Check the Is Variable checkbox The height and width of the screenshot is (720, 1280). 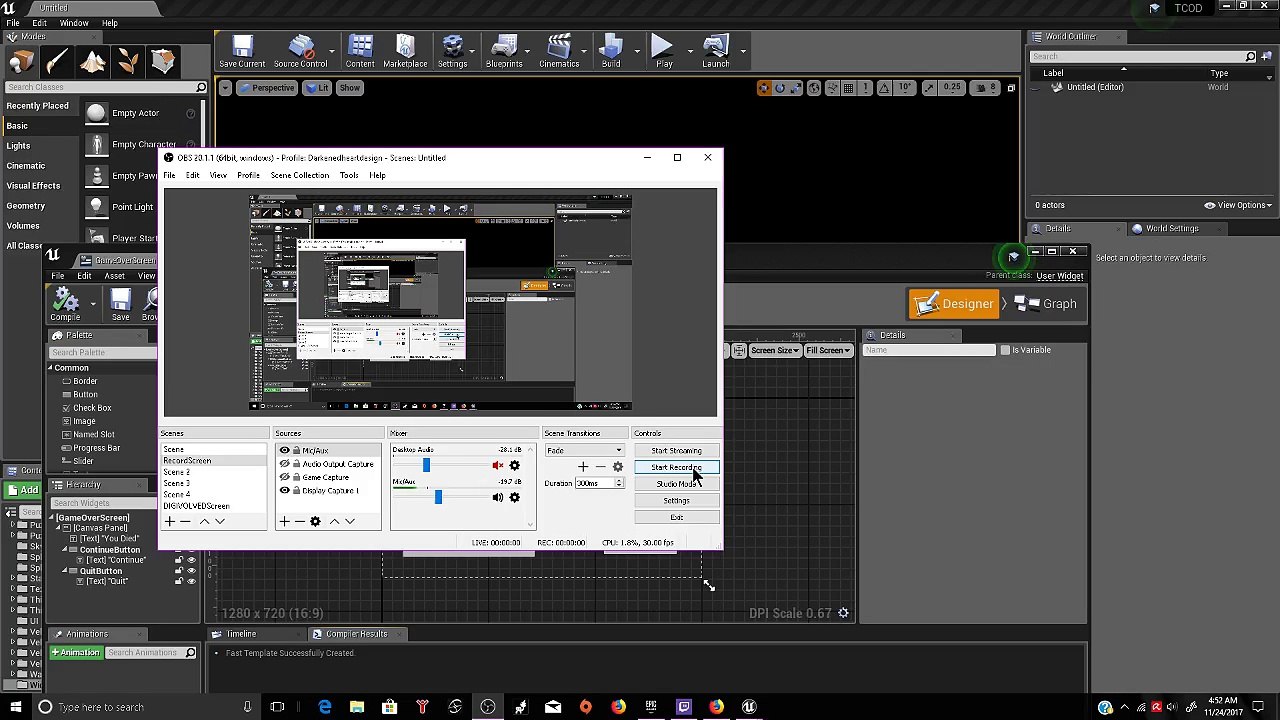(x=1005, y=350)
